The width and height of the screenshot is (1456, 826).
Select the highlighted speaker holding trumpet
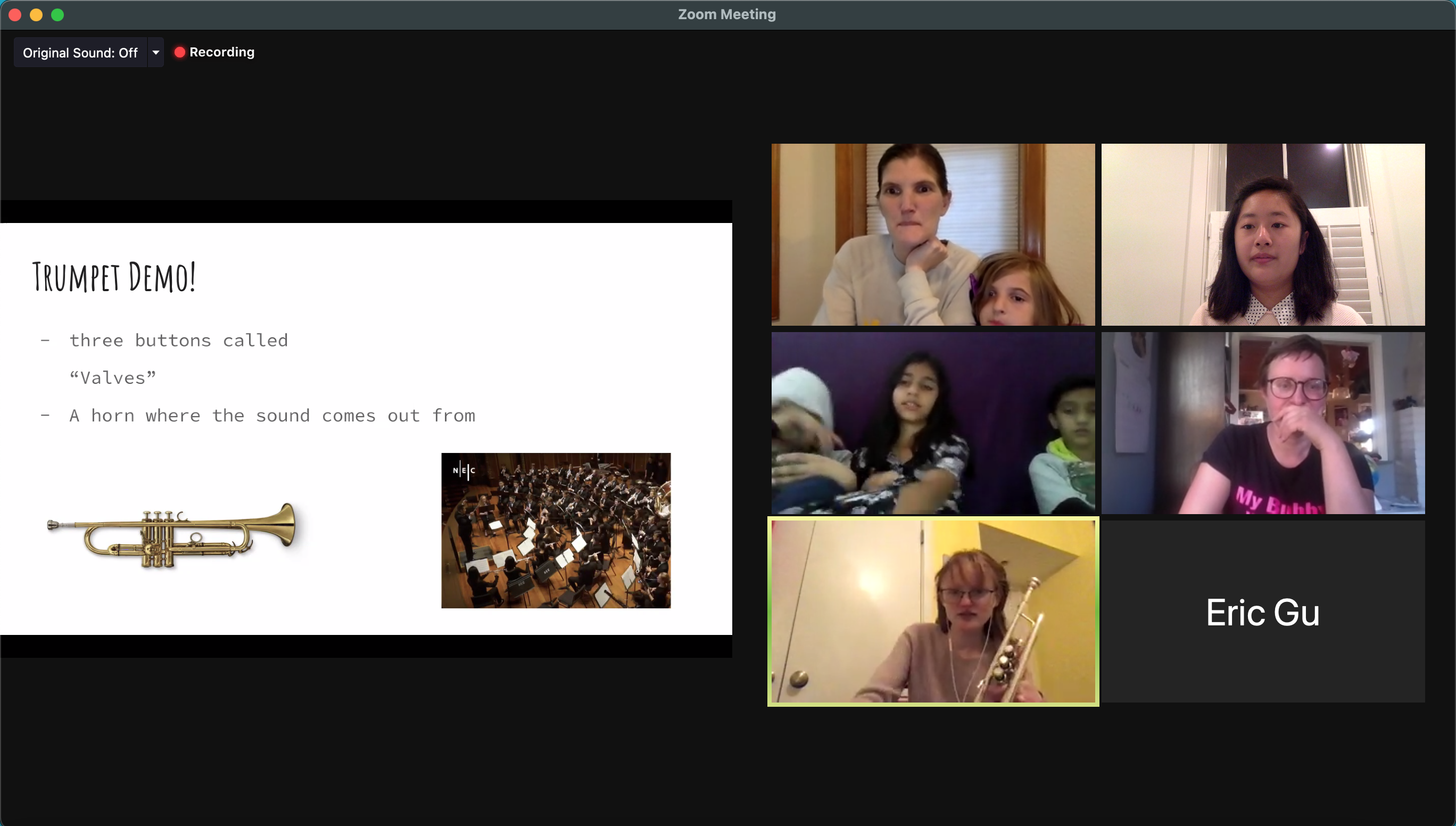pos(933,612)
